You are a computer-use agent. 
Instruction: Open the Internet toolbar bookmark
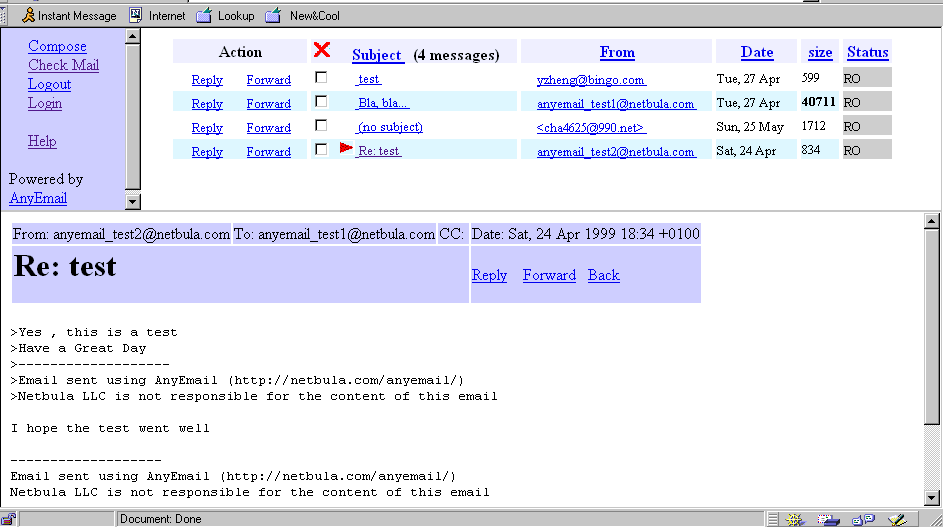(158, 16)
